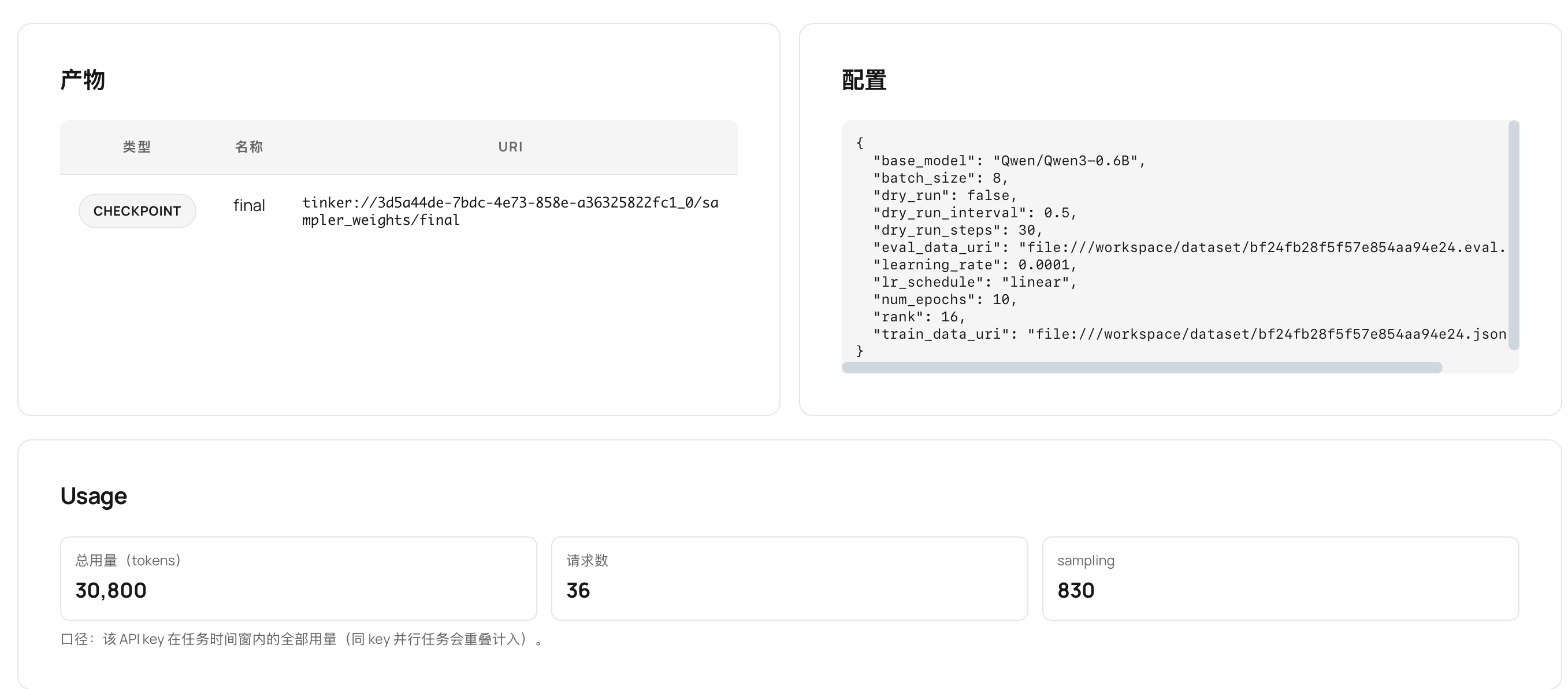Select the 'final' artifact name cell
Viewport: 1568px width, 689px height.
[x=249, y=206]
